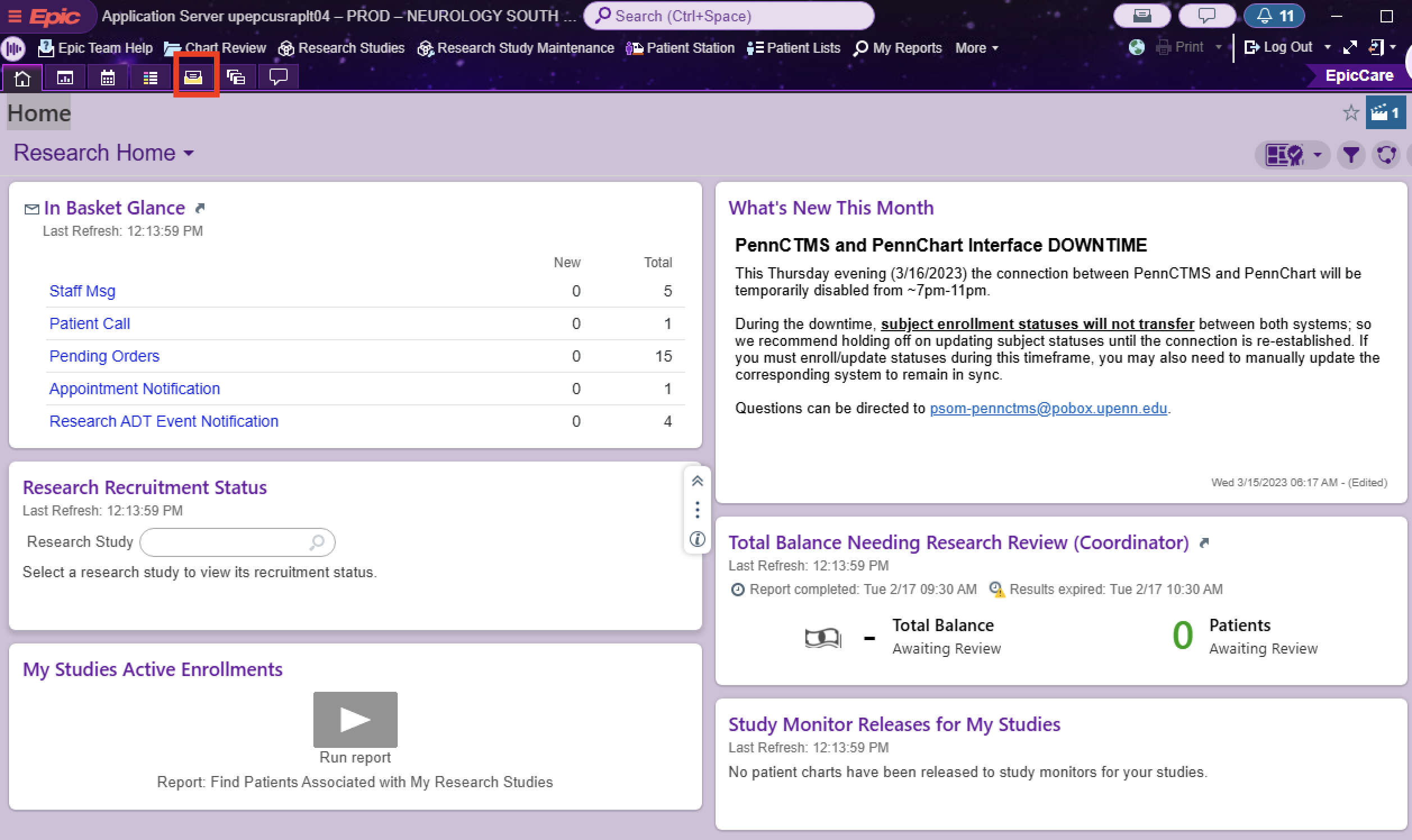Image resolution: width=1412 pixels, height=840 pixels.
Task: Click the voice assistant waveform icon
Action: click(13, 48)
